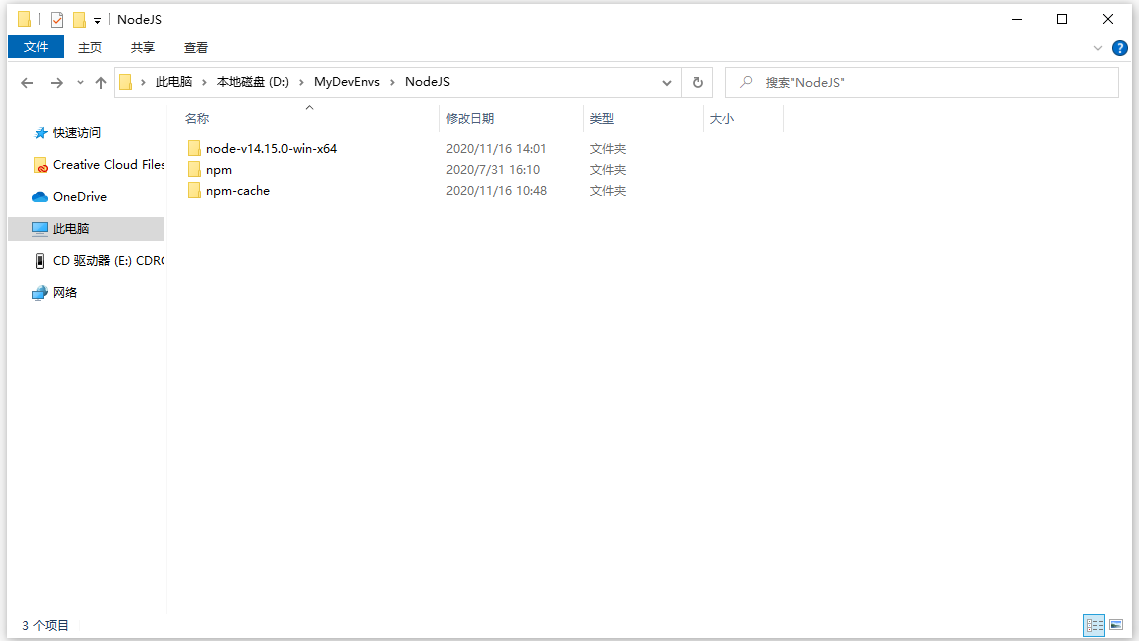Select 快速访问 in navigation pane
The height and width of the screenshot is (641, 1139).
pos(76,133)
